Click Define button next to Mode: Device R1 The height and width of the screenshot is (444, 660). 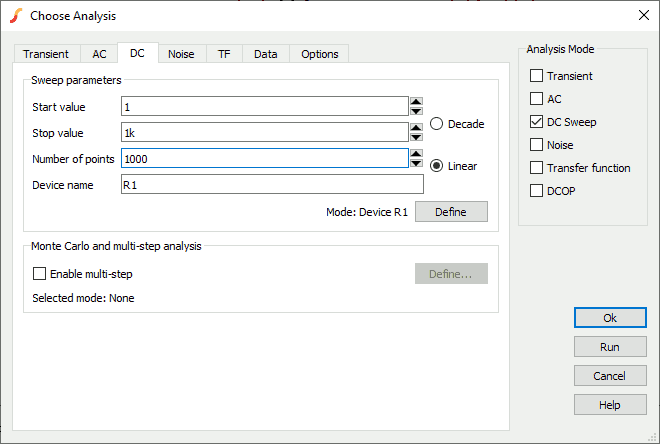point(451,212)
